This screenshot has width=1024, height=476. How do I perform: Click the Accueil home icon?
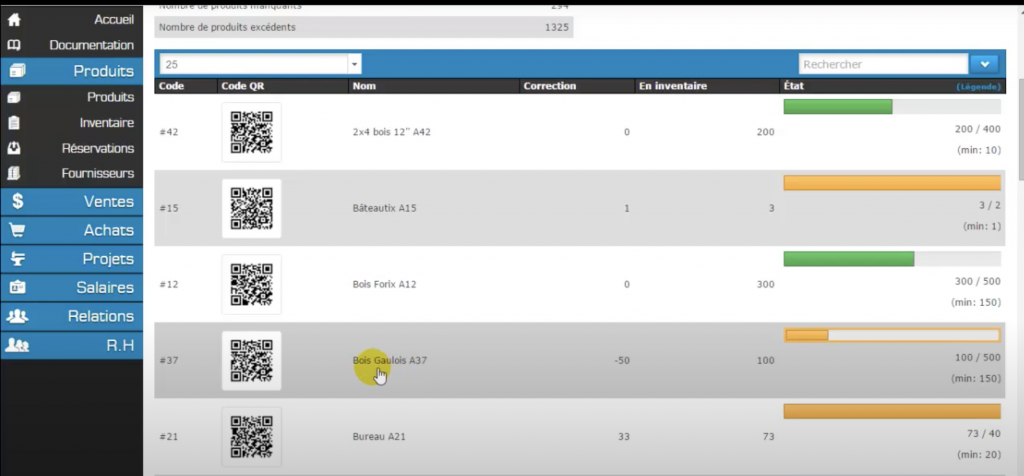[x=14, y=19]
